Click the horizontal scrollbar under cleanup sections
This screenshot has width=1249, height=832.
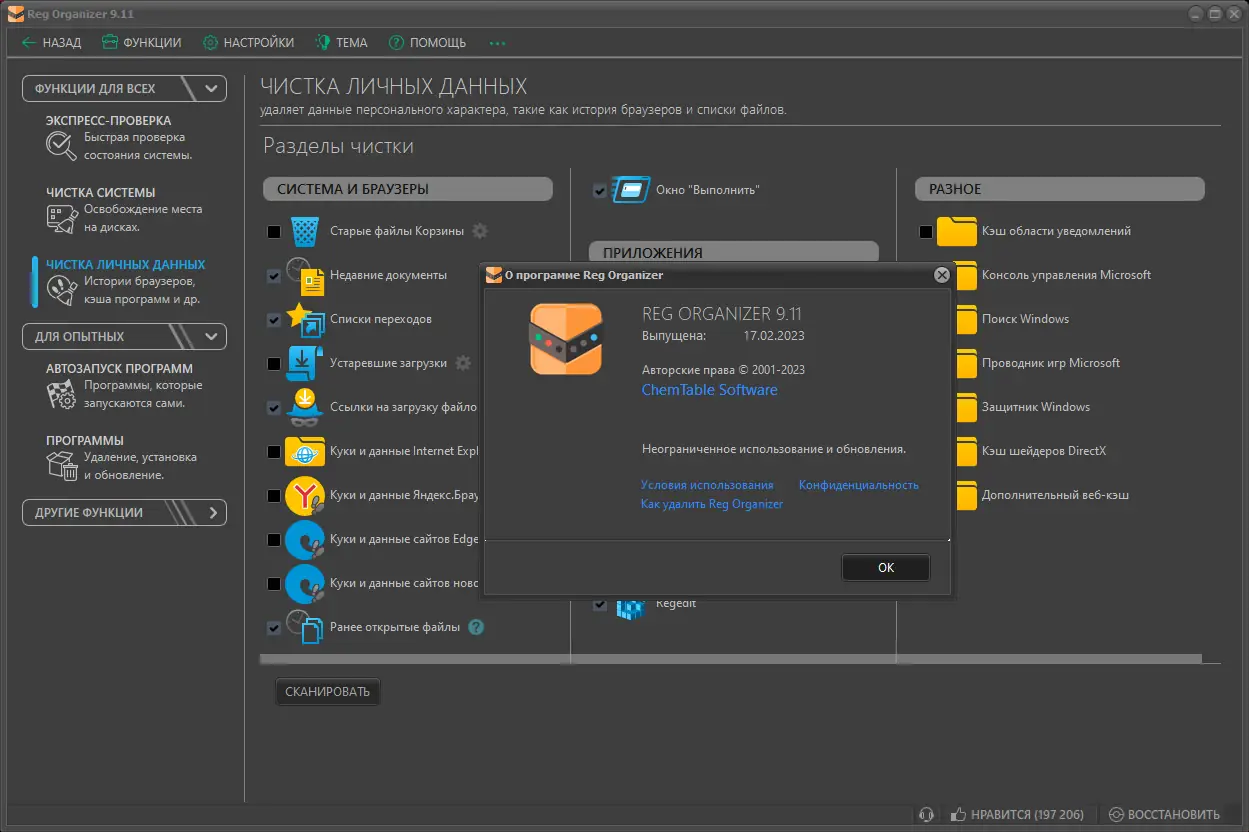(730, 659)
